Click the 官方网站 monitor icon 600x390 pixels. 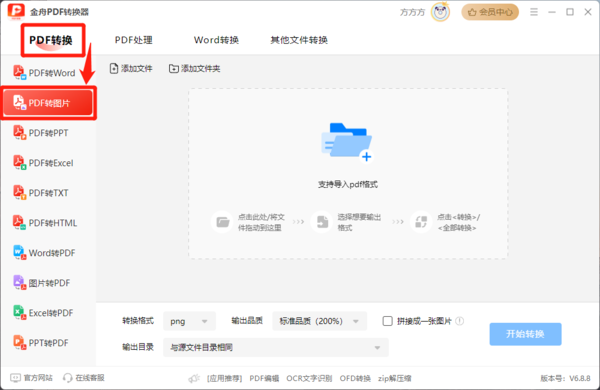pyautogui.click(x=15, y=378)
